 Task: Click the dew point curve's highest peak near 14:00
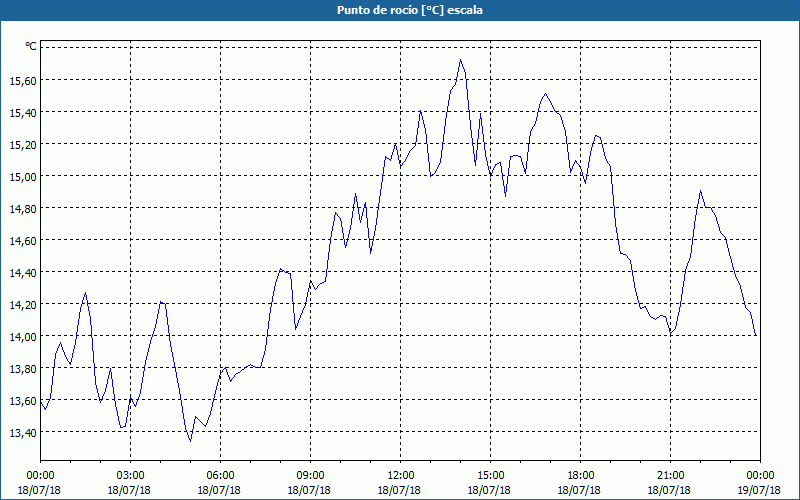coord(460,60)
